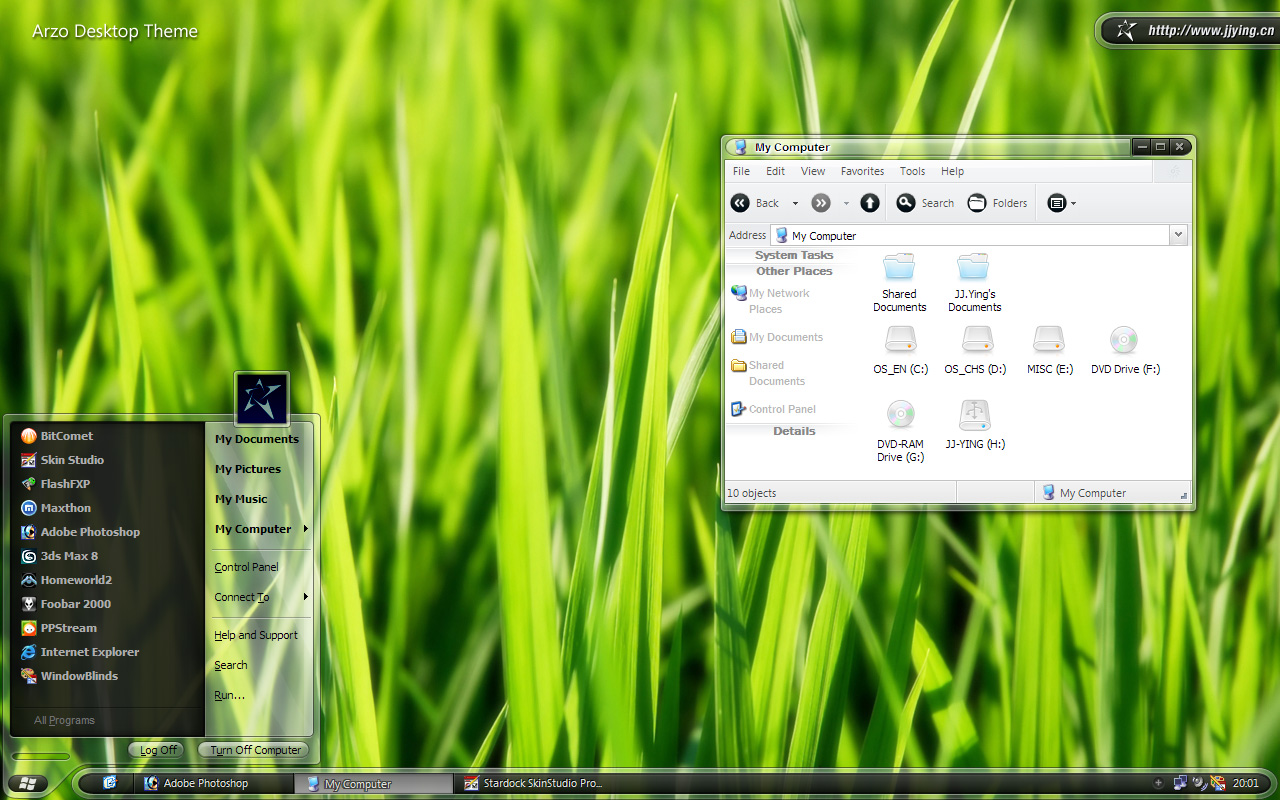Open the Run... dialog from Start menu
Viewport: 1280px width, 800px height.
coord(229,695)
